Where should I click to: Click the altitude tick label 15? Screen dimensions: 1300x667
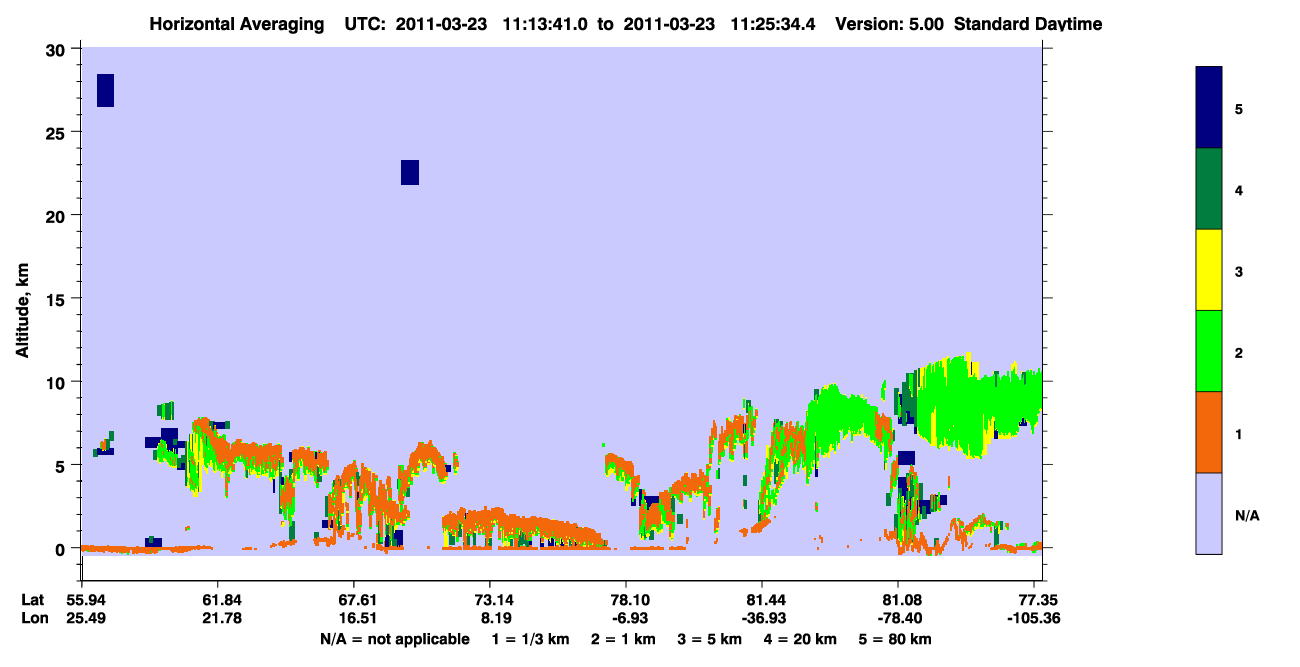58,299
